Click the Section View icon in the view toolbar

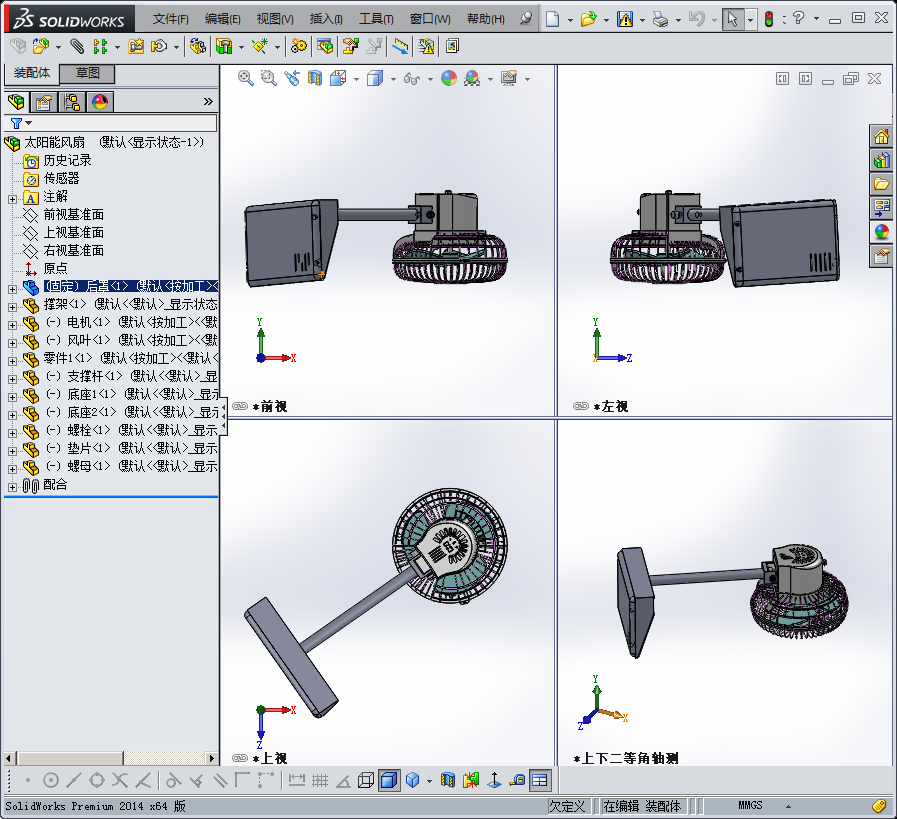pos(315,78)
